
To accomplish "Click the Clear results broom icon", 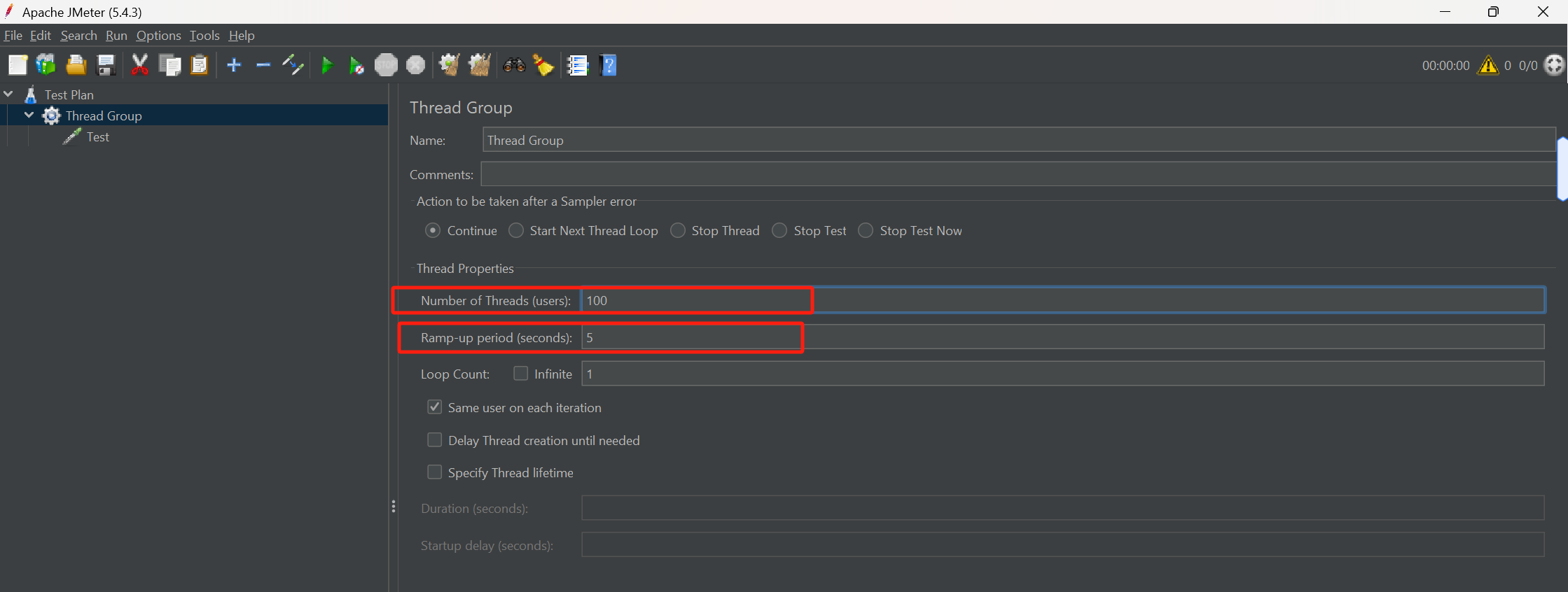I will [x=449, y=65].
